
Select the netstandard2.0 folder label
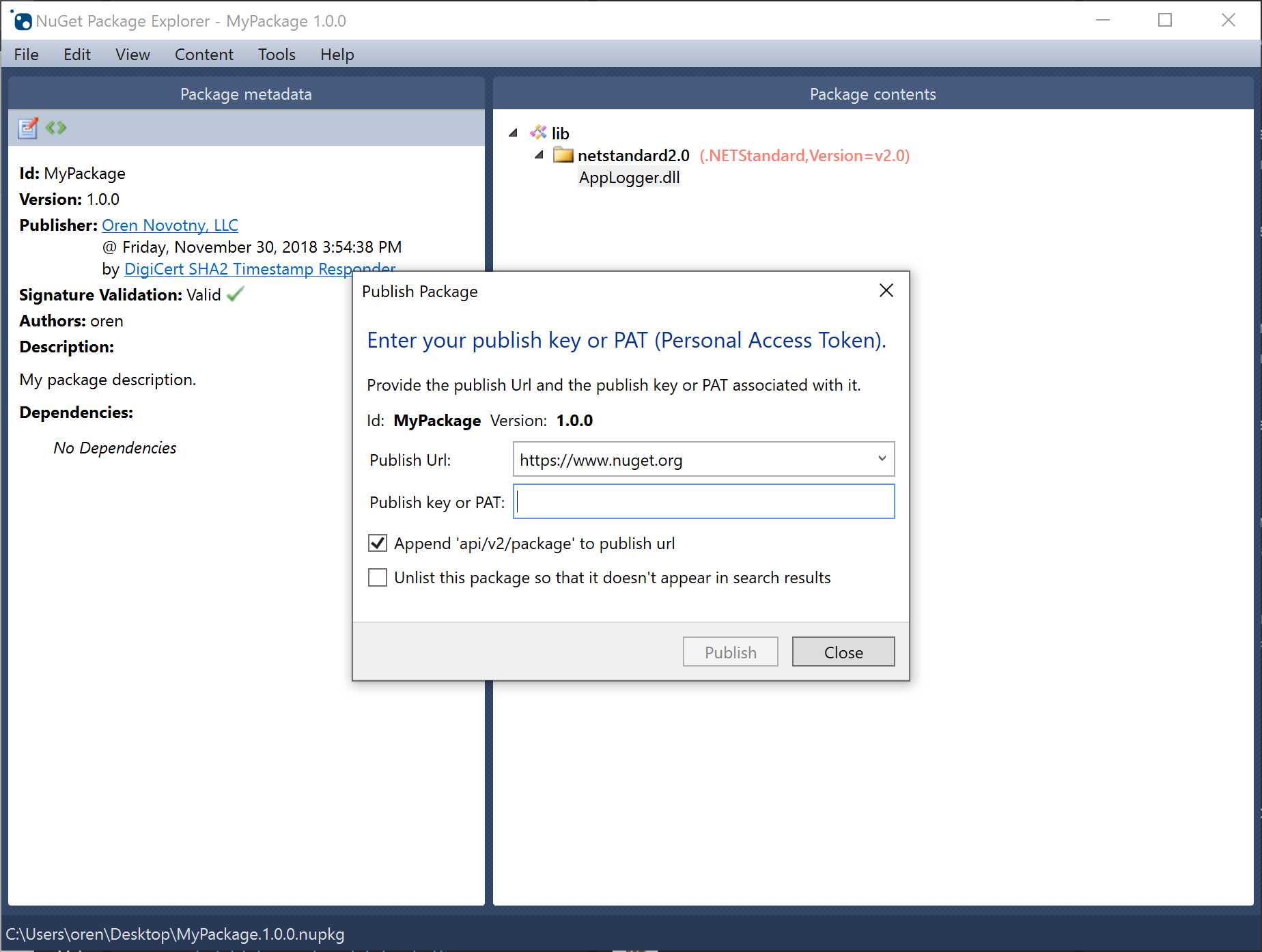[x=634, y=156]
